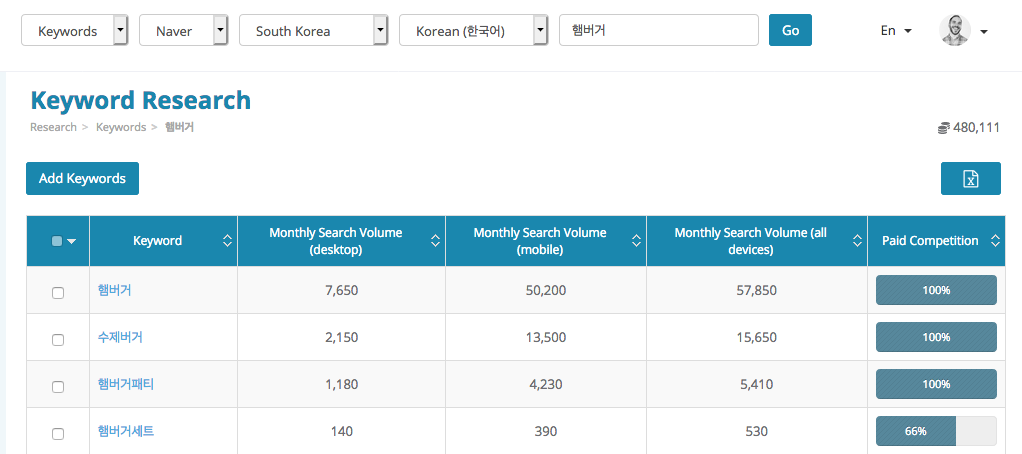Check the box for 수제버거 row
The width and height of the screenshot is (1022, 454).
tap(58, 340)
